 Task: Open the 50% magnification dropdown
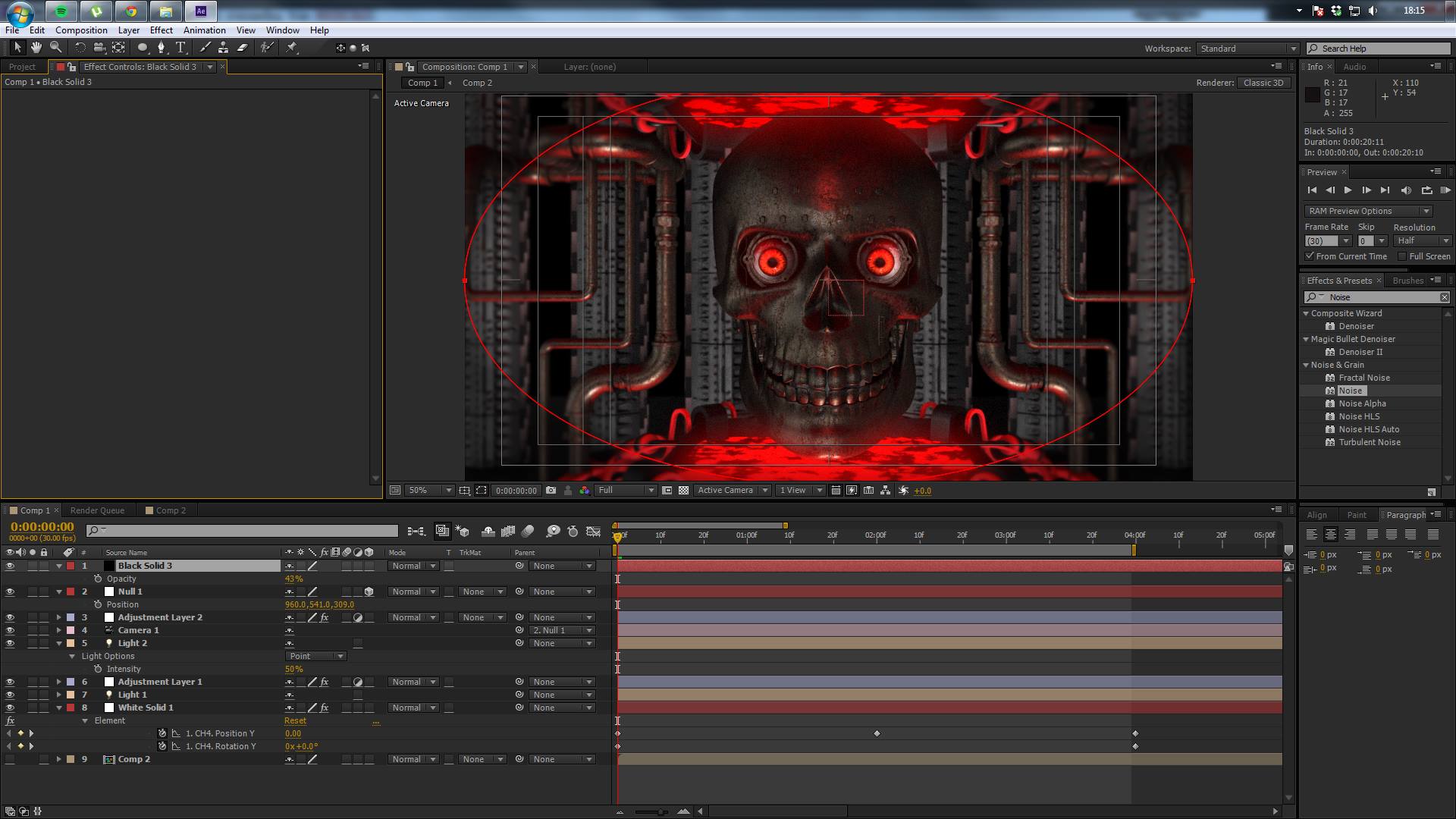[429, 491]
